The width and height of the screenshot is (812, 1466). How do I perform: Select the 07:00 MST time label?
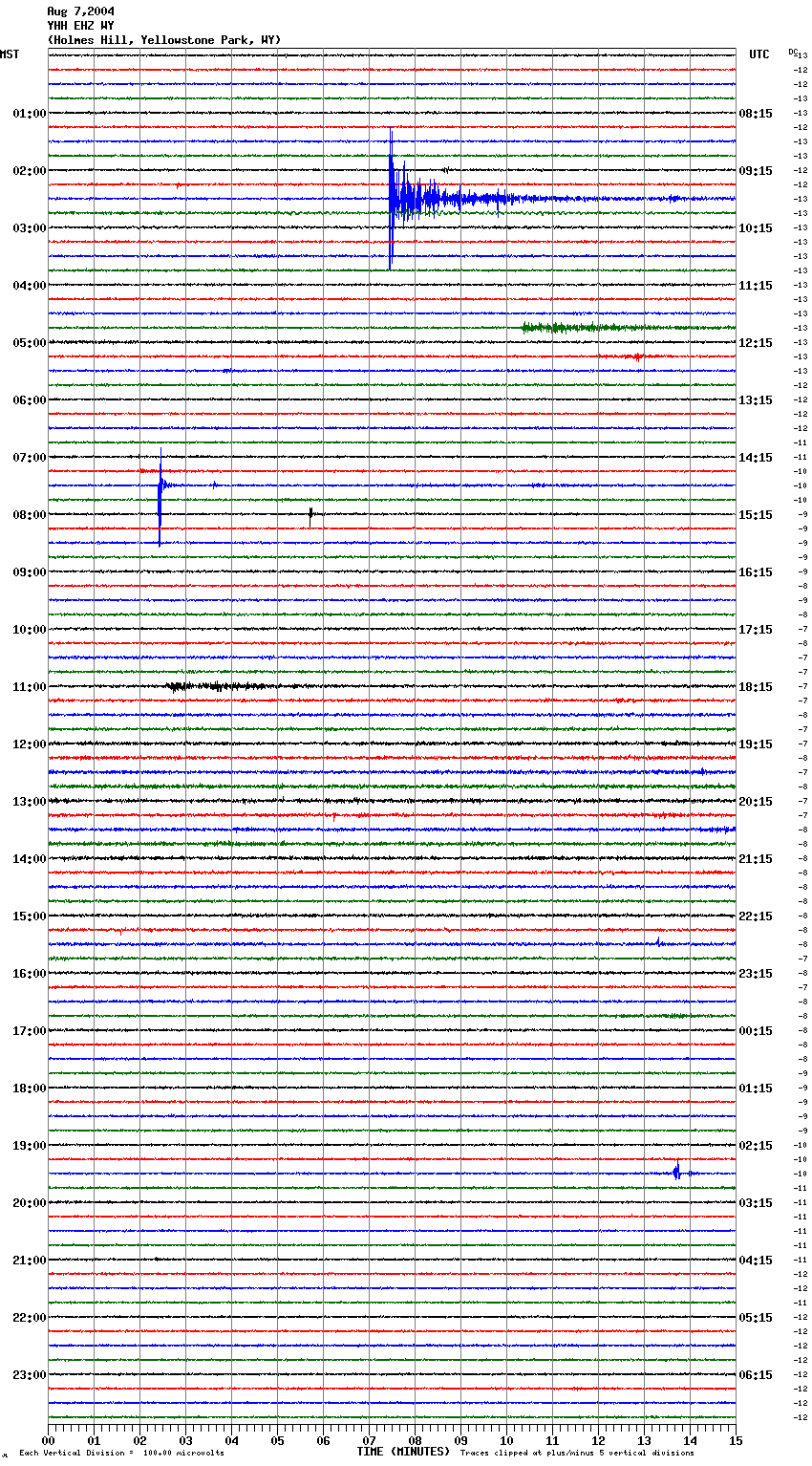30,458
